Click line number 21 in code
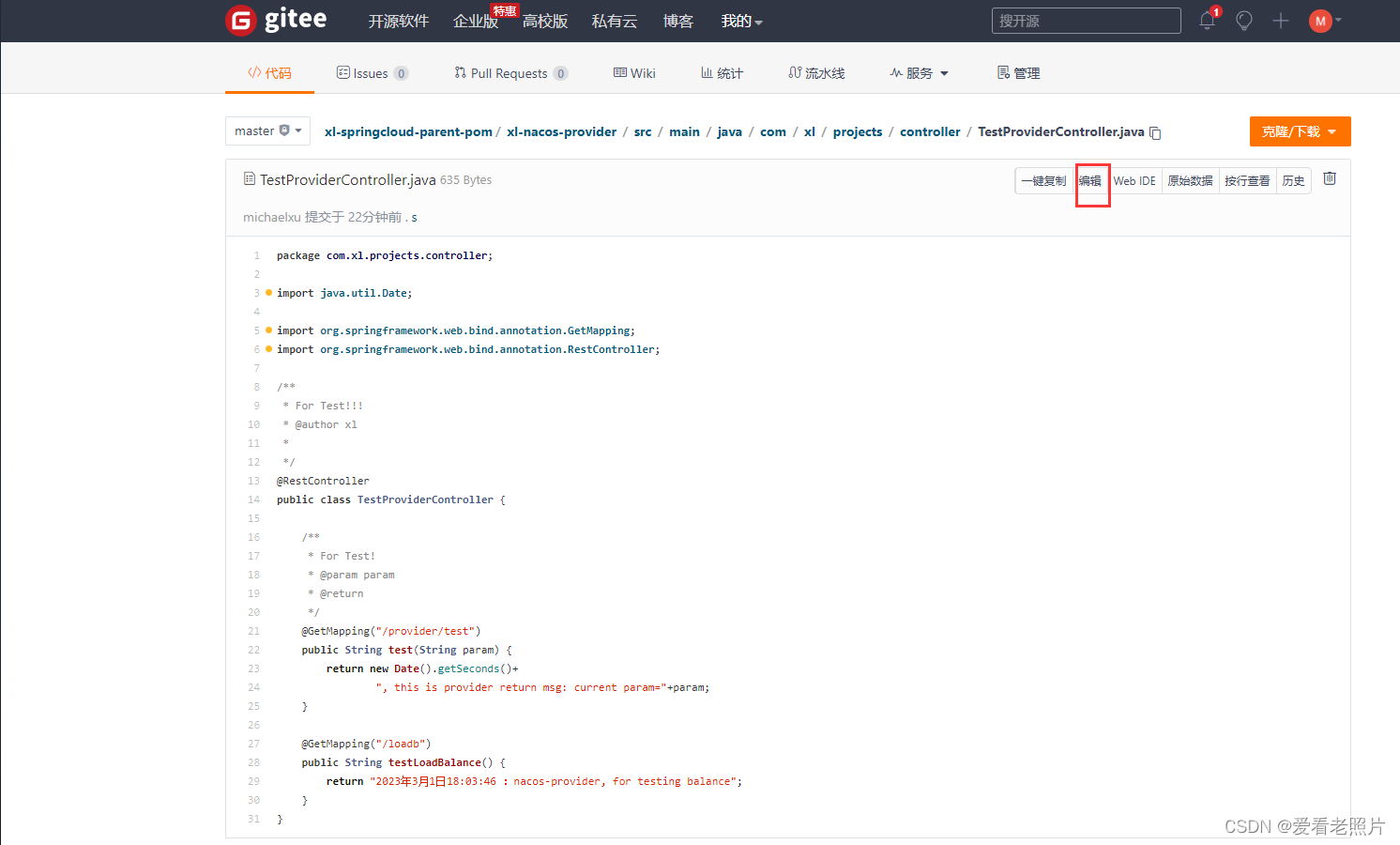Image resolution: width=1400 pixels, height=845 pixels. (x=253, y=631)
